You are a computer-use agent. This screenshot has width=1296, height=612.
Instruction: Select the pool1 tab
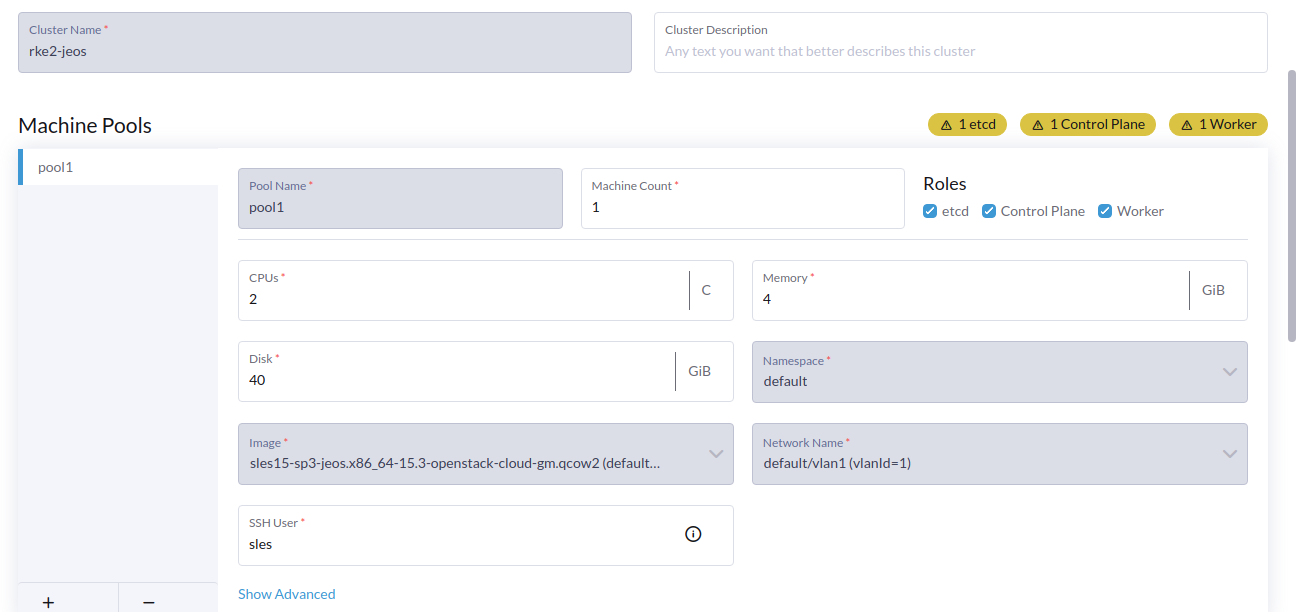[x=55, y=167]
